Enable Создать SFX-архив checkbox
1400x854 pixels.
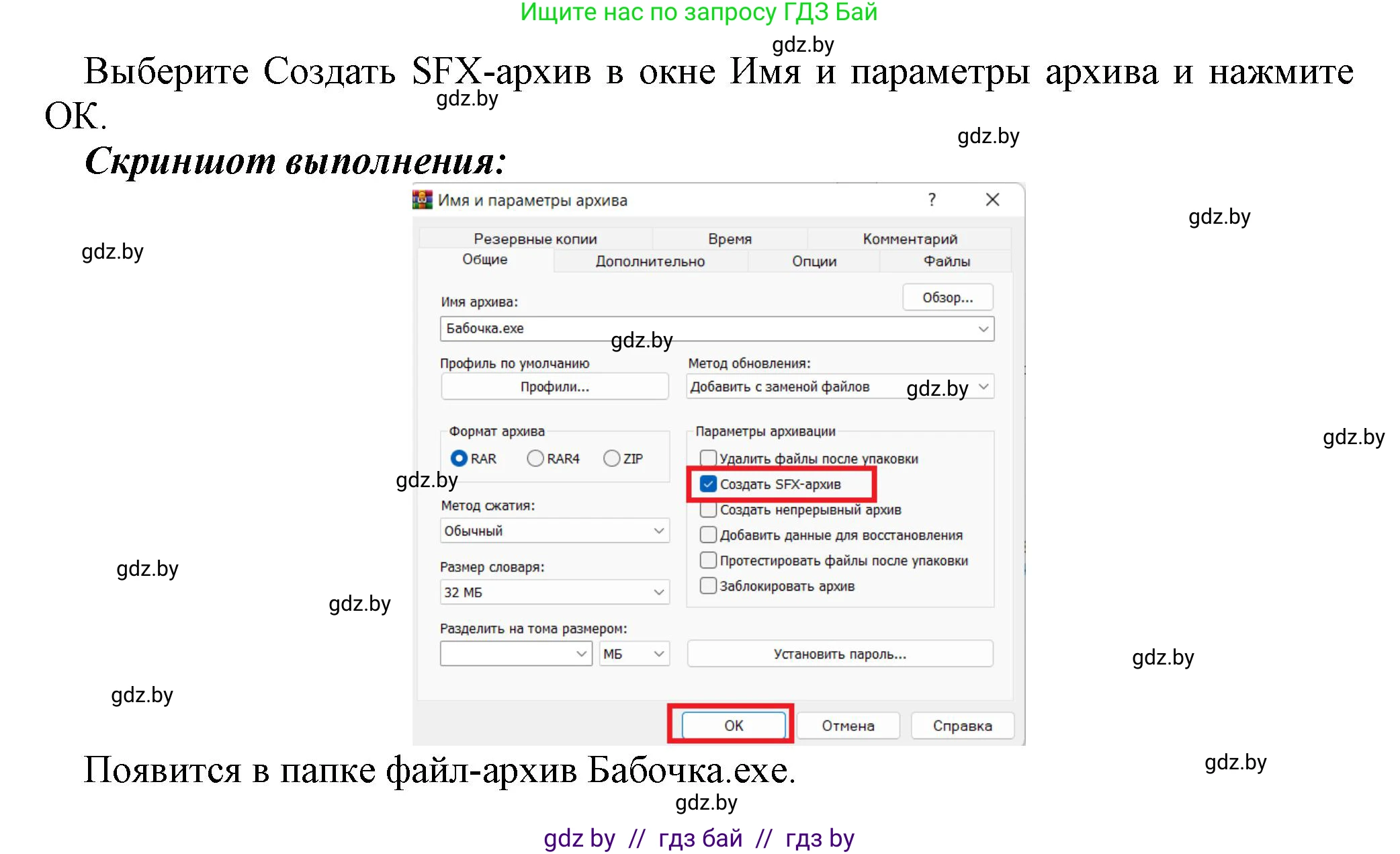click(x=708, y=483)
